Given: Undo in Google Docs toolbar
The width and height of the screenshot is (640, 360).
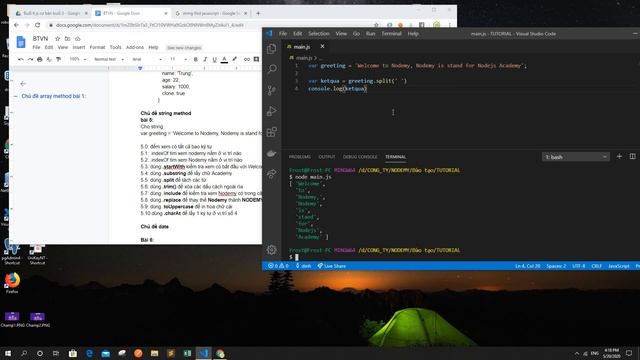Looking at the screenshot, I should point(20,59).
